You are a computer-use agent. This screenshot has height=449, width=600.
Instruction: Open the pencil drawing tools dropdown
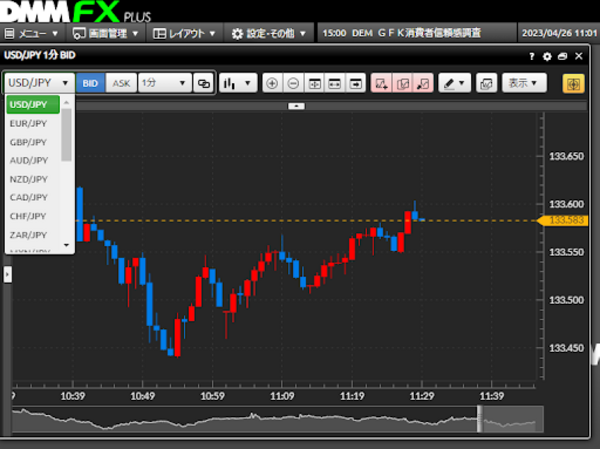455,83
